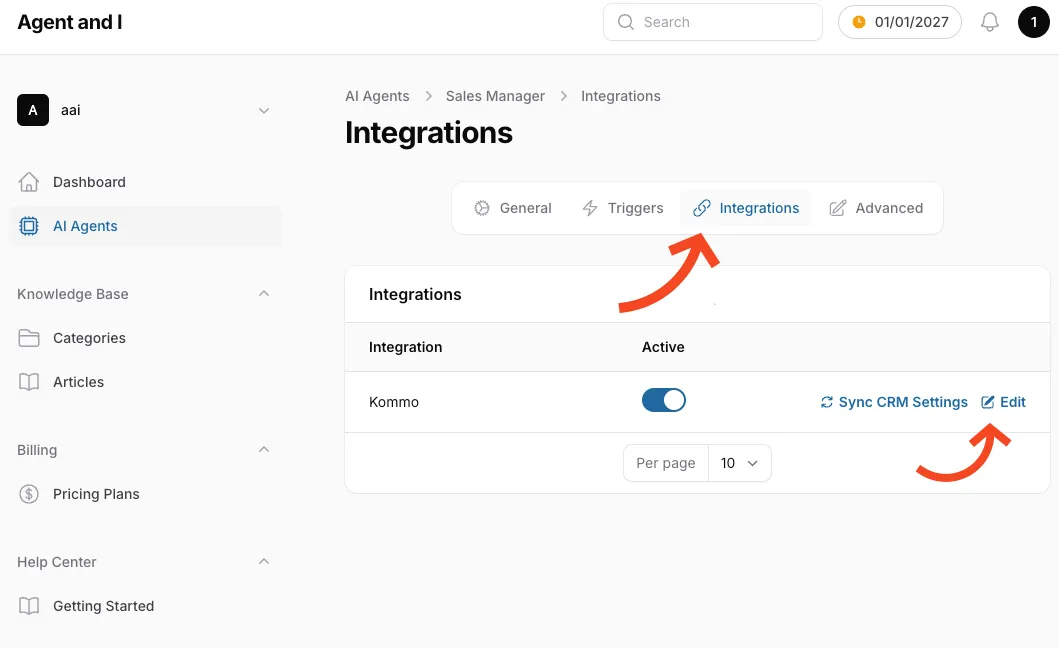Click the notification bell icon
The width and height of the screenshot is (1059, 648).
(990, 22)
